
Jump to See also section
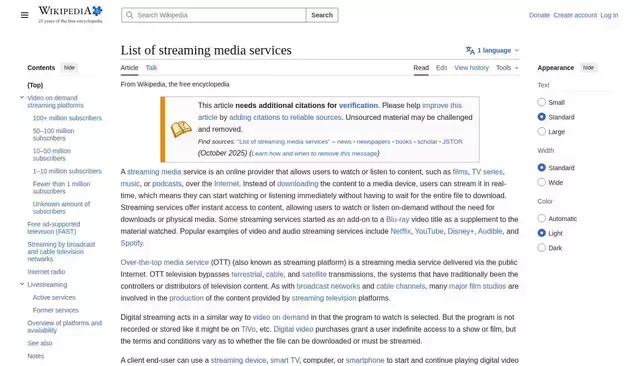(x=40, y=343)
